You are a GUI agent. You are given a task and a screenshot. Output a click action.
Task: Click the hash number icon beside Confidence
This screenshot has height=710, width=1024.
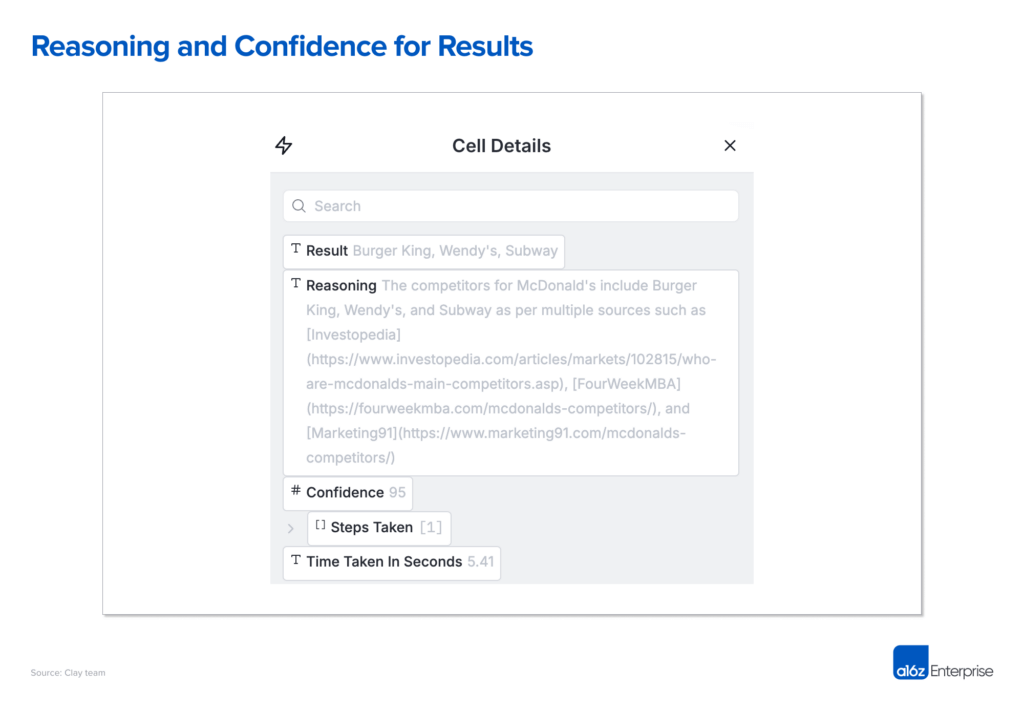pos(296,491)
